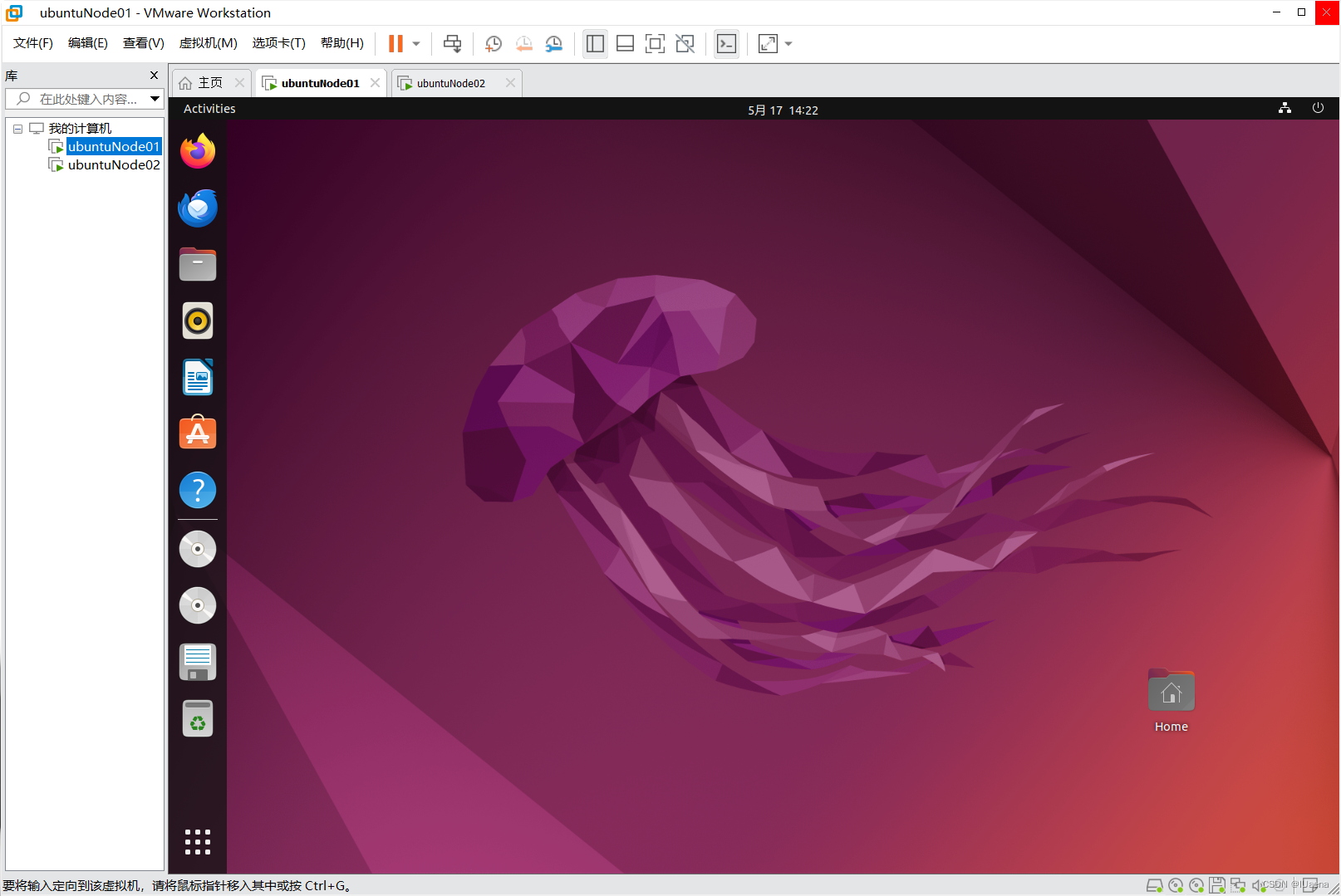Open the Ubuntu clock showing 5月 17 14:22
Image resolution: width=1341 pixels, height=896 pixels.
tap(783, 110)
